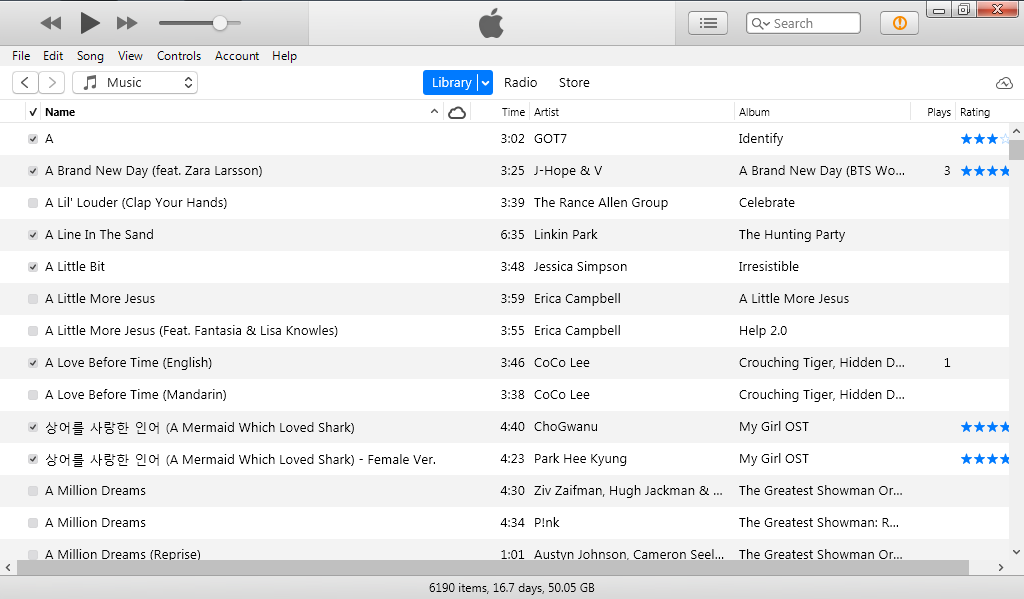Click the Play button
Screen dimensions: 1024x599
[x=90, y=22]
